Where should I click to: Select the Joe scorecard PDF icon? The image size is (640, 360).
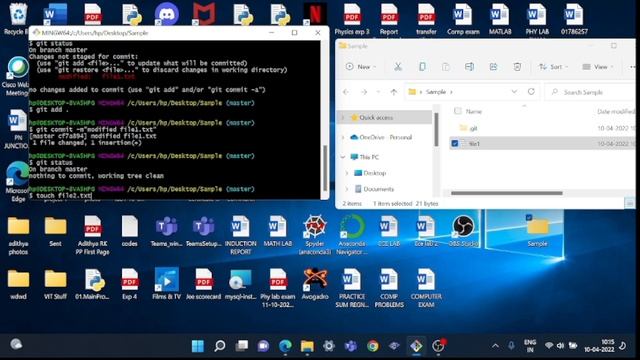point(203,284)
